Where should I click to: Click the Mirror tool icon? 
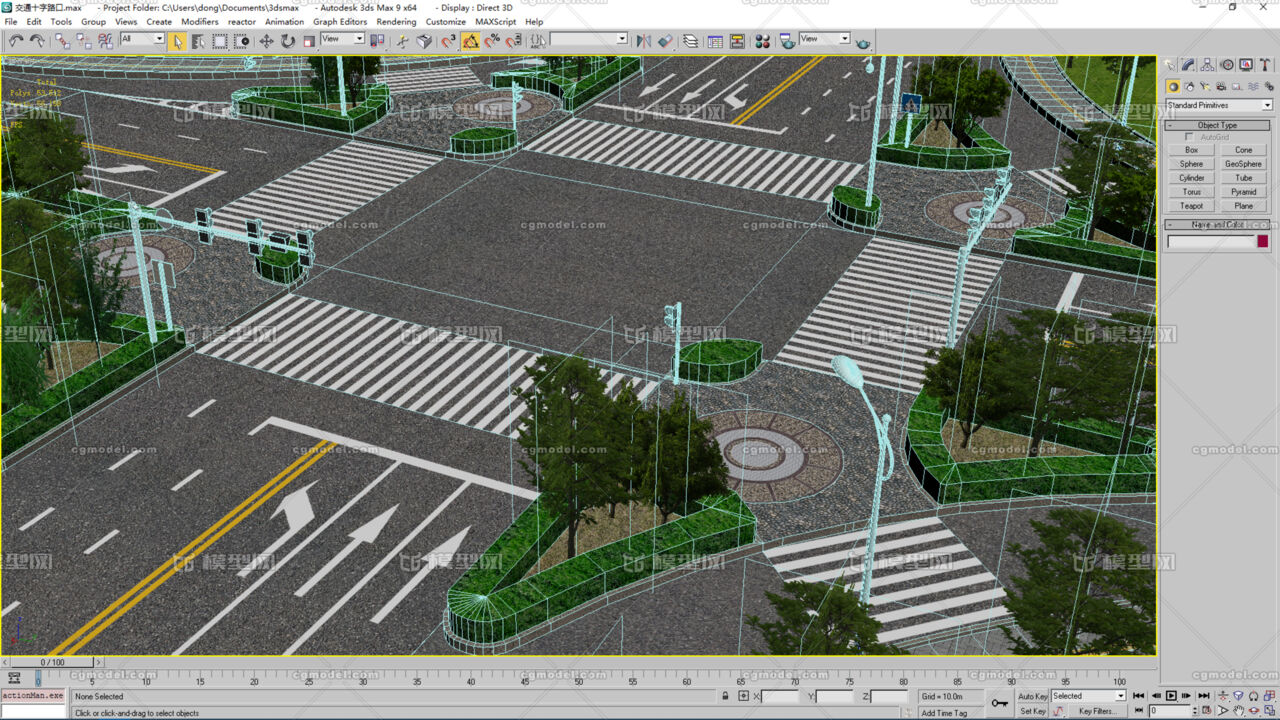point(645,41)
